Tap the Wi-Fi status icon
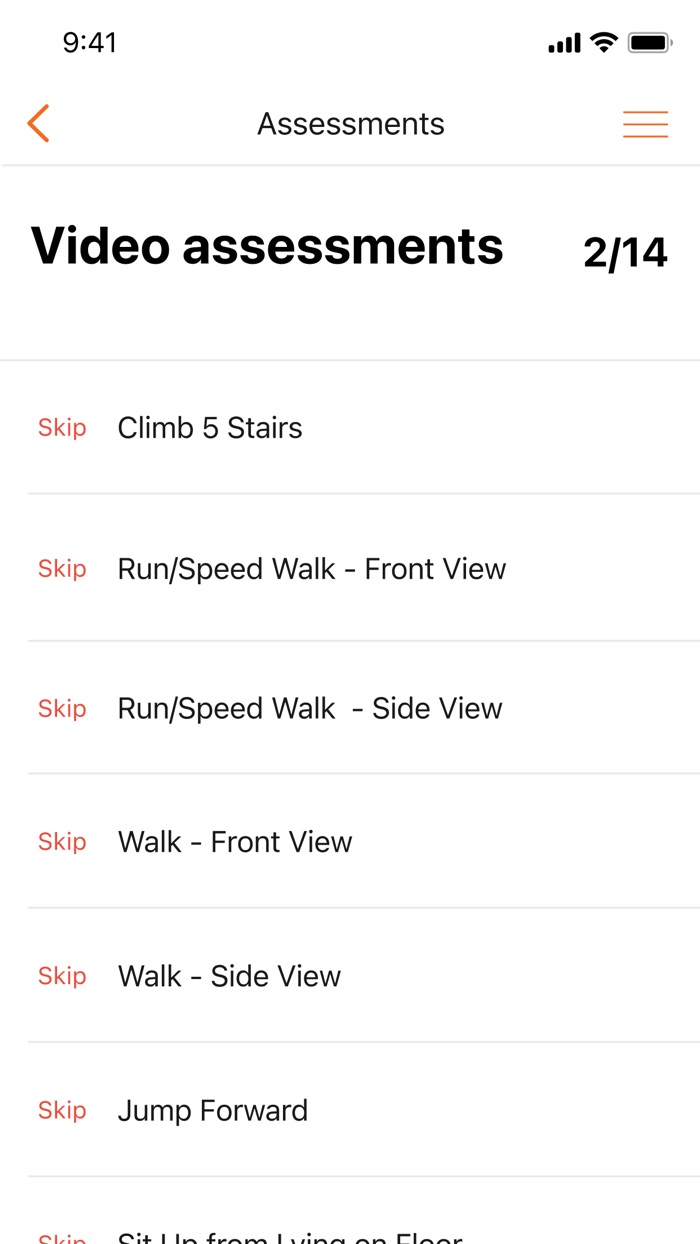The width and height of the screenshot is (700, 1244). 604,43
